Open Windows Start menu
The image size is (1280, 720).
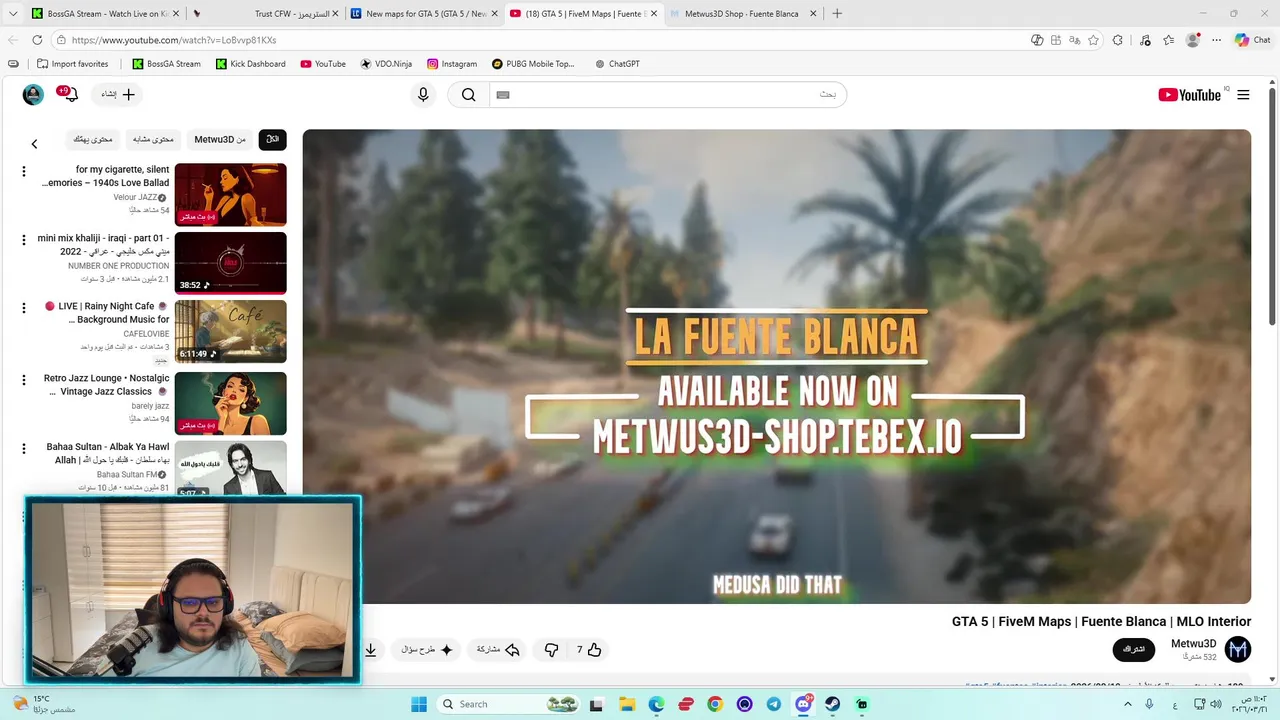[419, 704]
